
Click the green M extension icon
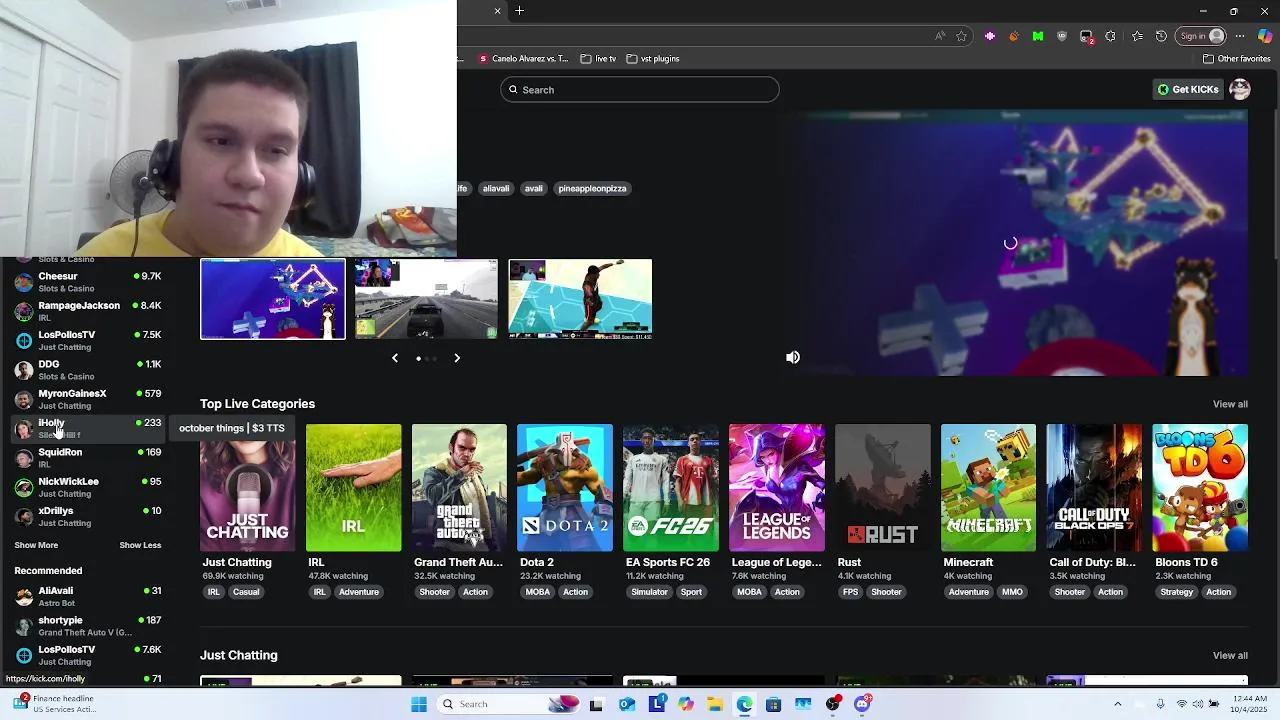(x=1038, y=36)
